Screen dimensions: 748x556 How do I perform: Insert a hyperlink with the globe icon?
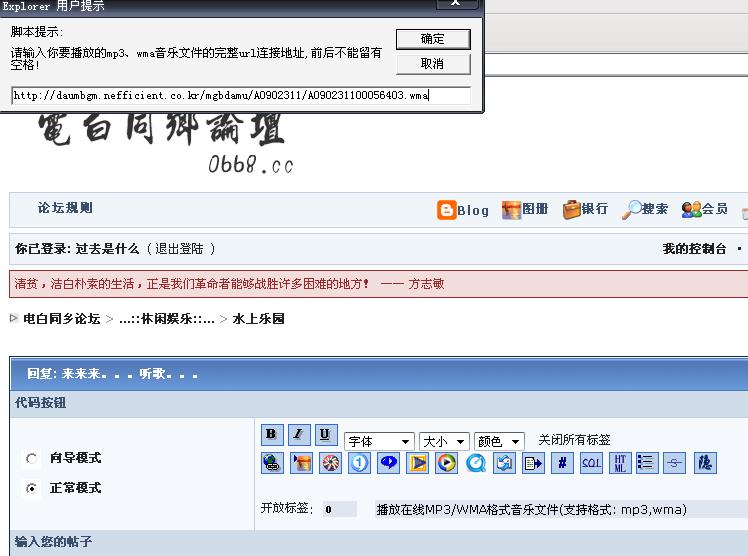[272, 463]
